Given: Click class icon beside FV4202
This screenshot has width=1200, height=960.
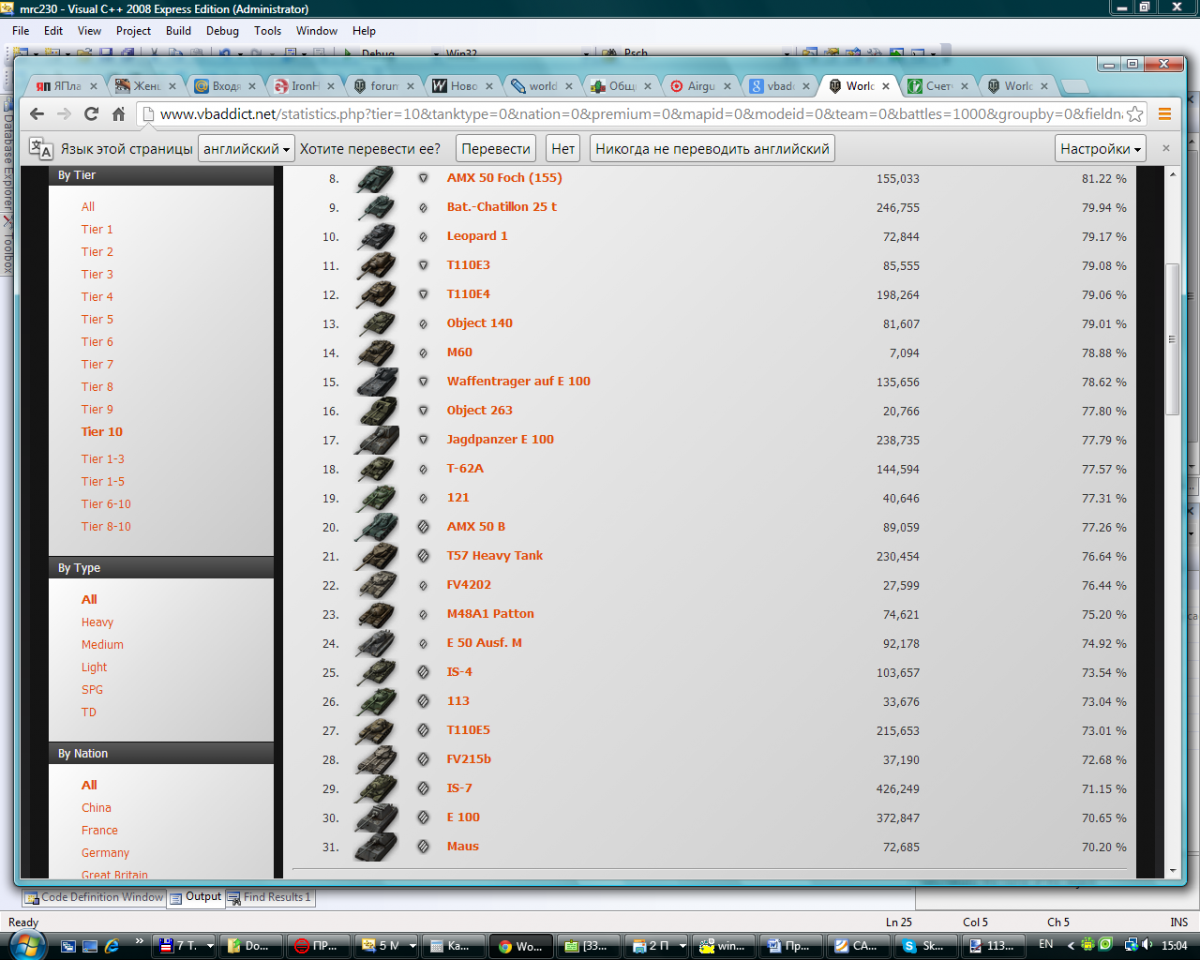Looking at the screenshot, I should point(423,585).
